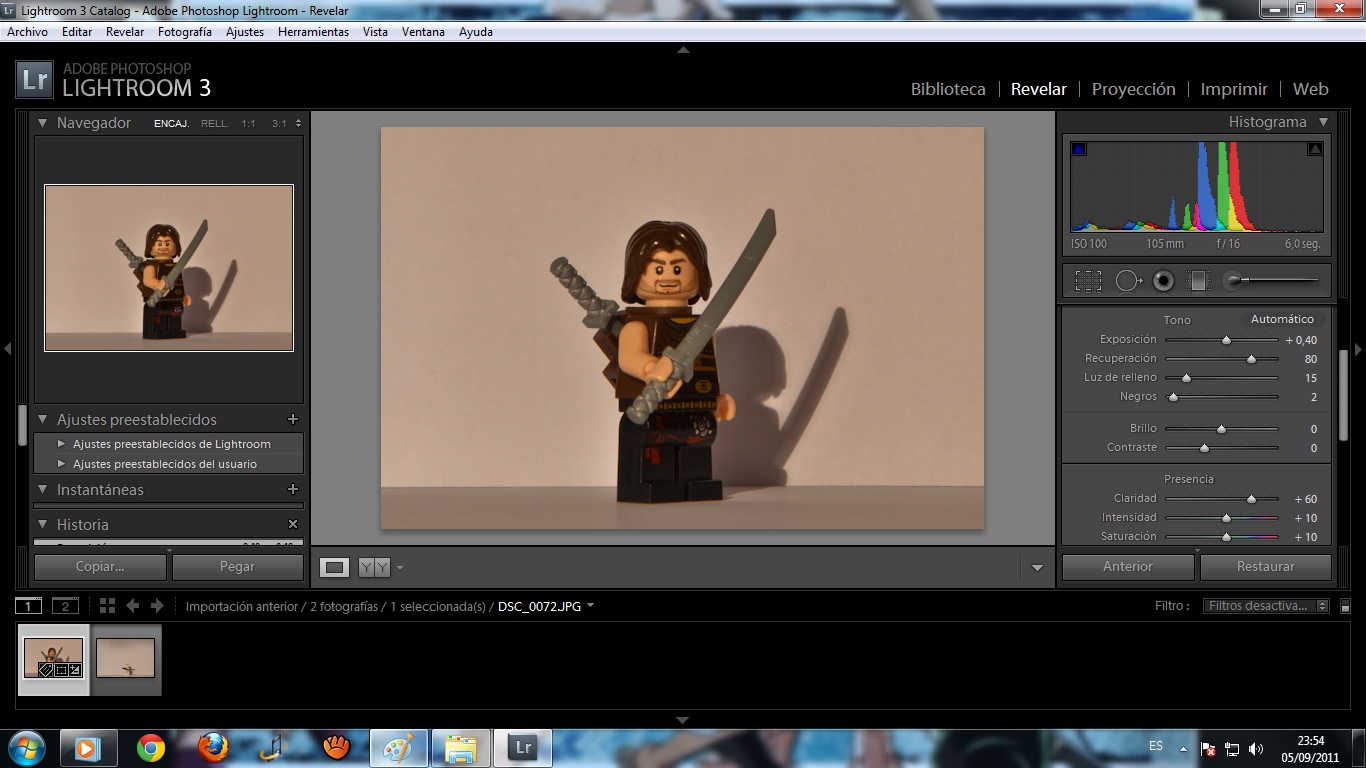Go back with the filmstrip left arrow

tap(132, 606)
